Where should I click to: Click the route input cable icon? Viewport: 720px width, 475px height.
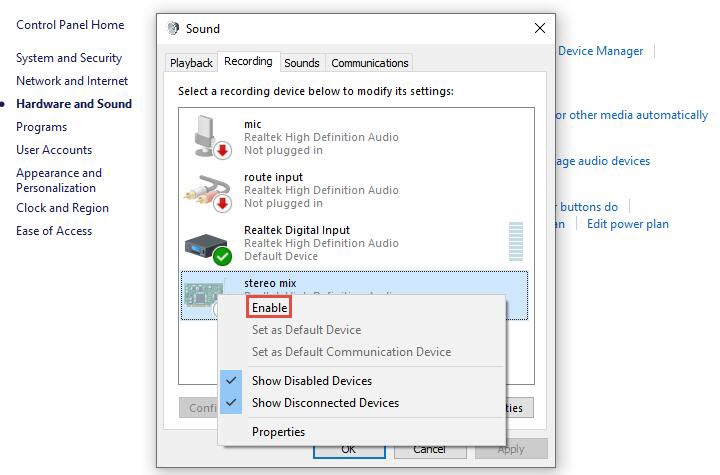[x=208, y=189]
